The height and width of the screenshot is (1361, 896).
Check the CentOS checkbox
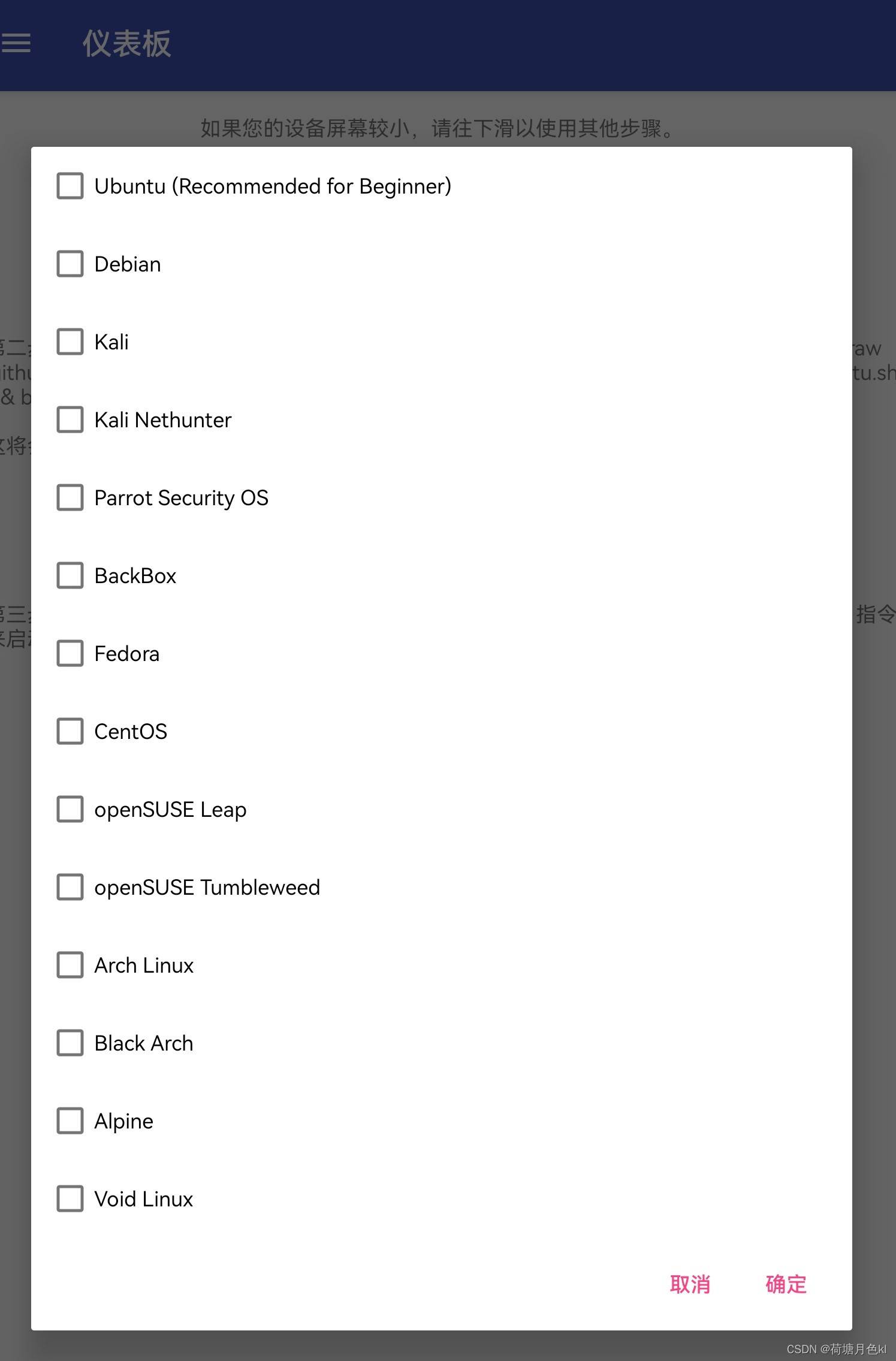pos(70,731)
